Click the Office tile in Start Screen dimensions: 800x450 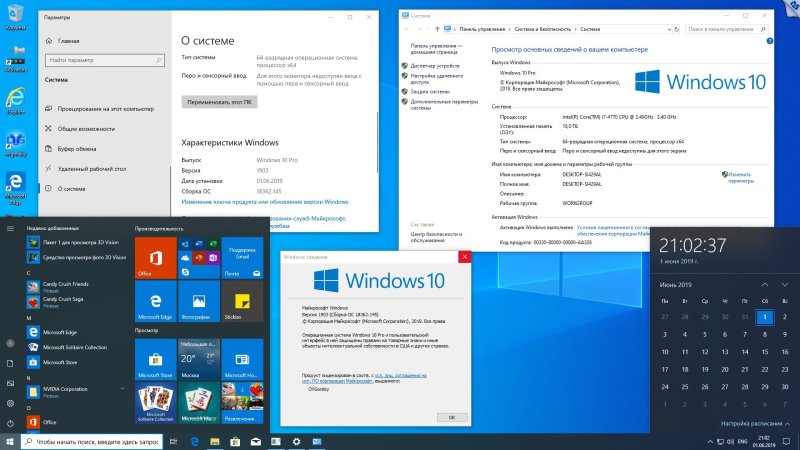[156, 258]
